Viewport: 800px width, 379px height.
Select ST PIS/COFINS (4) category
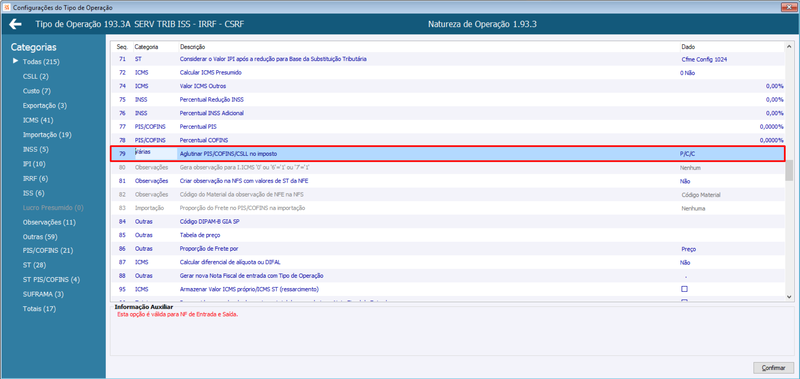coord(51,280)
